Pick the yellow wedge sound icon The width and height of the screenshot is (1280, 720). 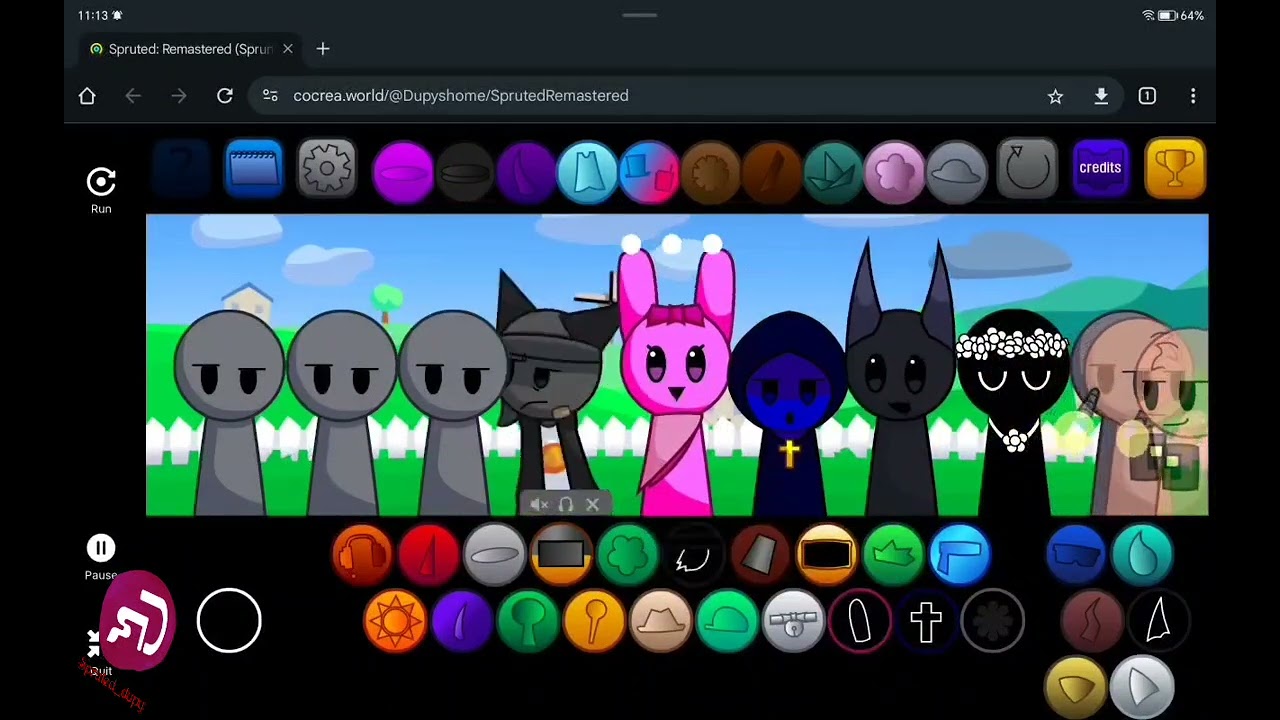point(1076,687)
